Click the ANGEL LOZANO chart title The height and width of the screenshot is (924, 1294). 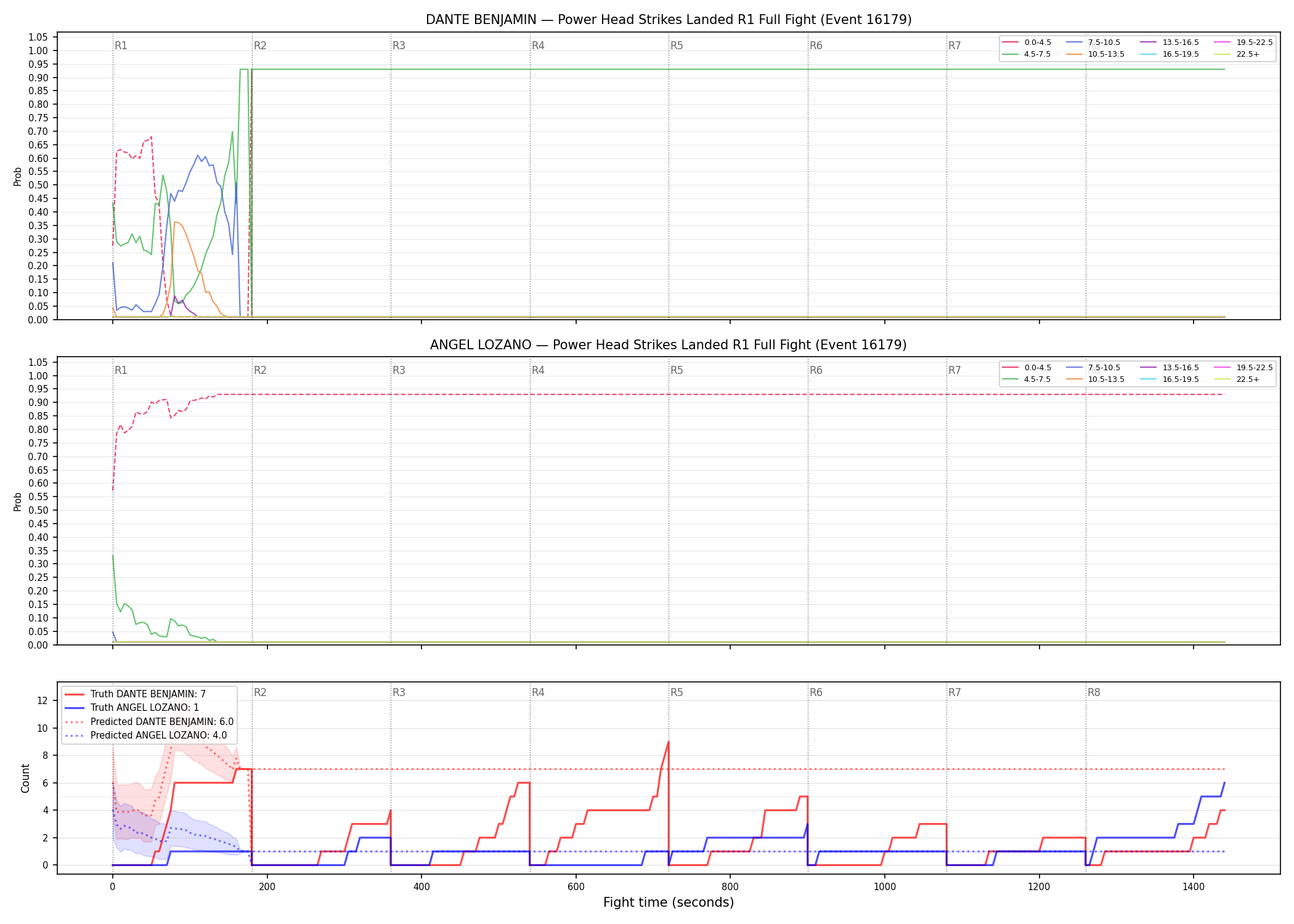669,345
